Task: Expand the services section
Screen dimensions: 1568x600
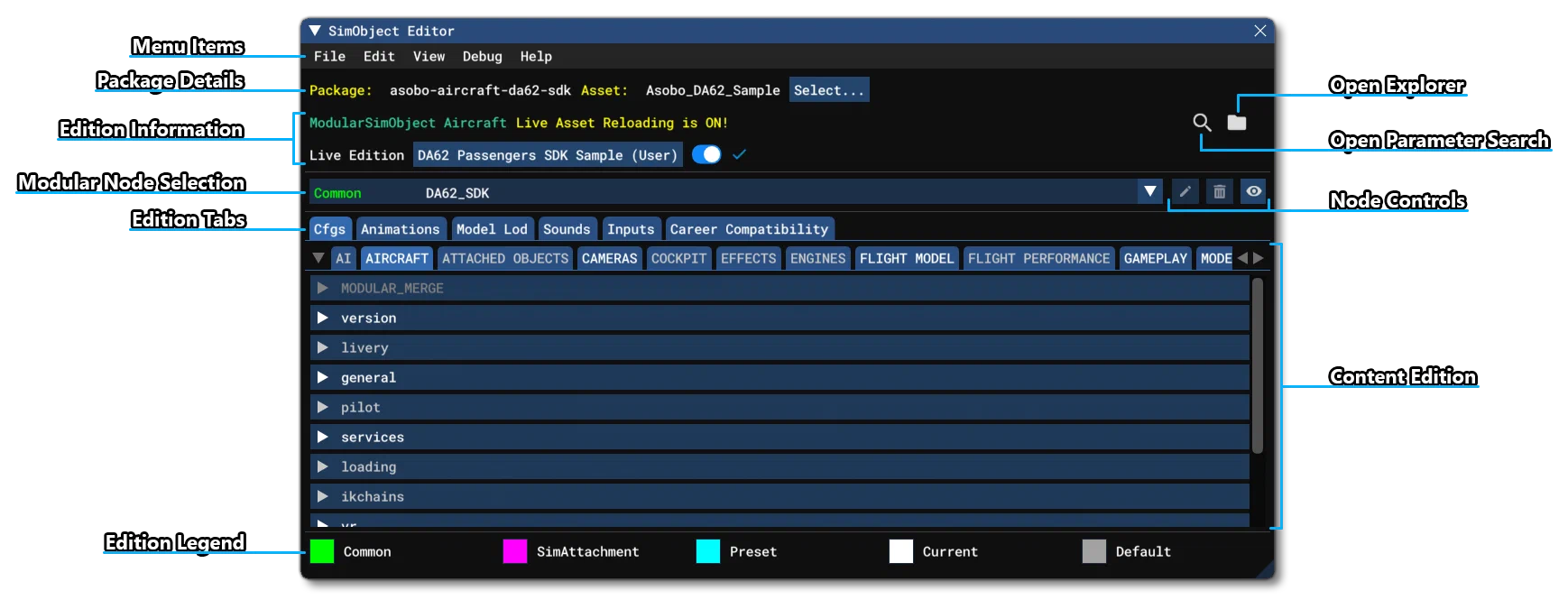Action: (x=779, y=437)
